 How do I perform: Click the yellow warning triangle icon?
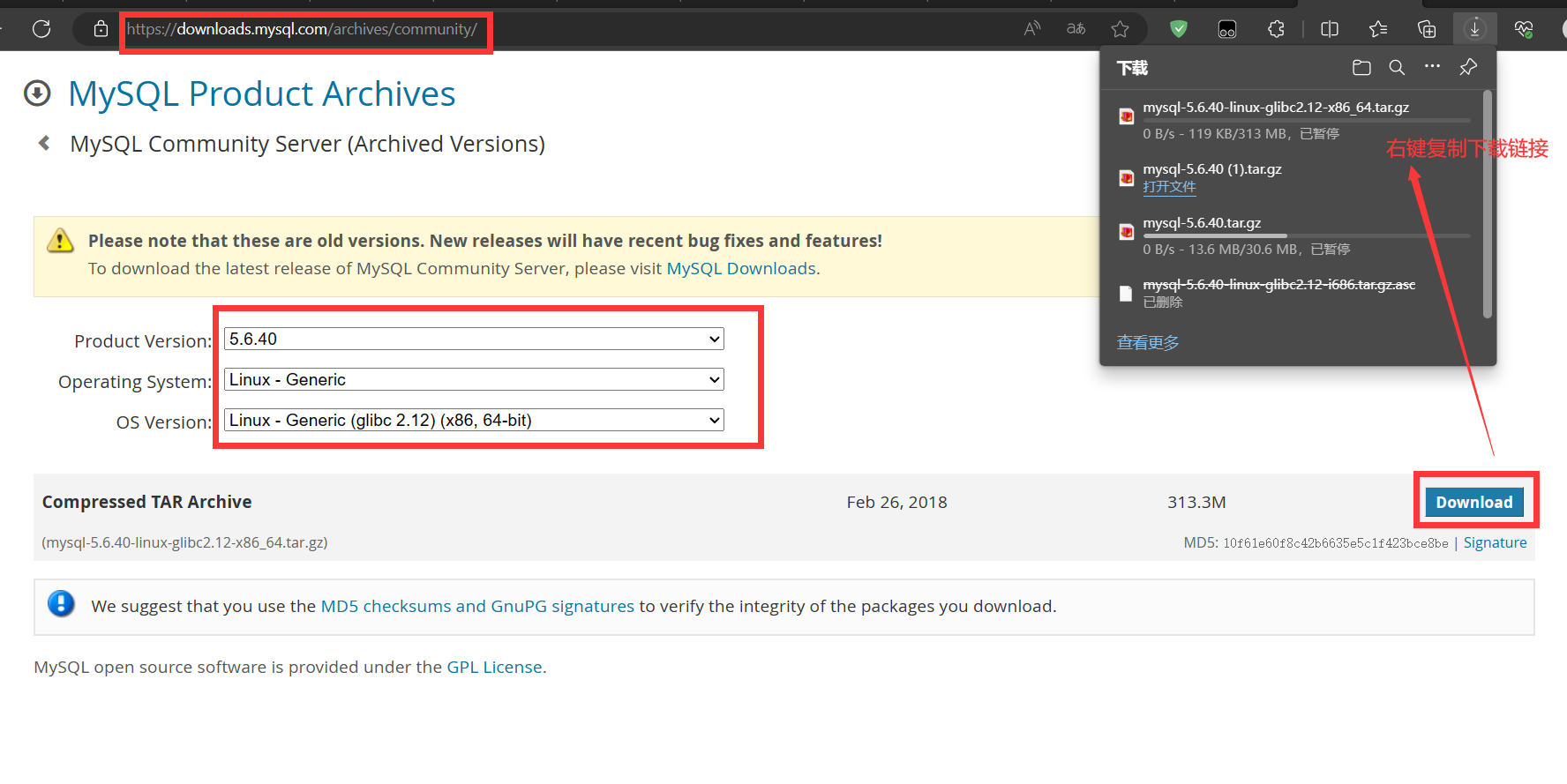click(60, 240)
